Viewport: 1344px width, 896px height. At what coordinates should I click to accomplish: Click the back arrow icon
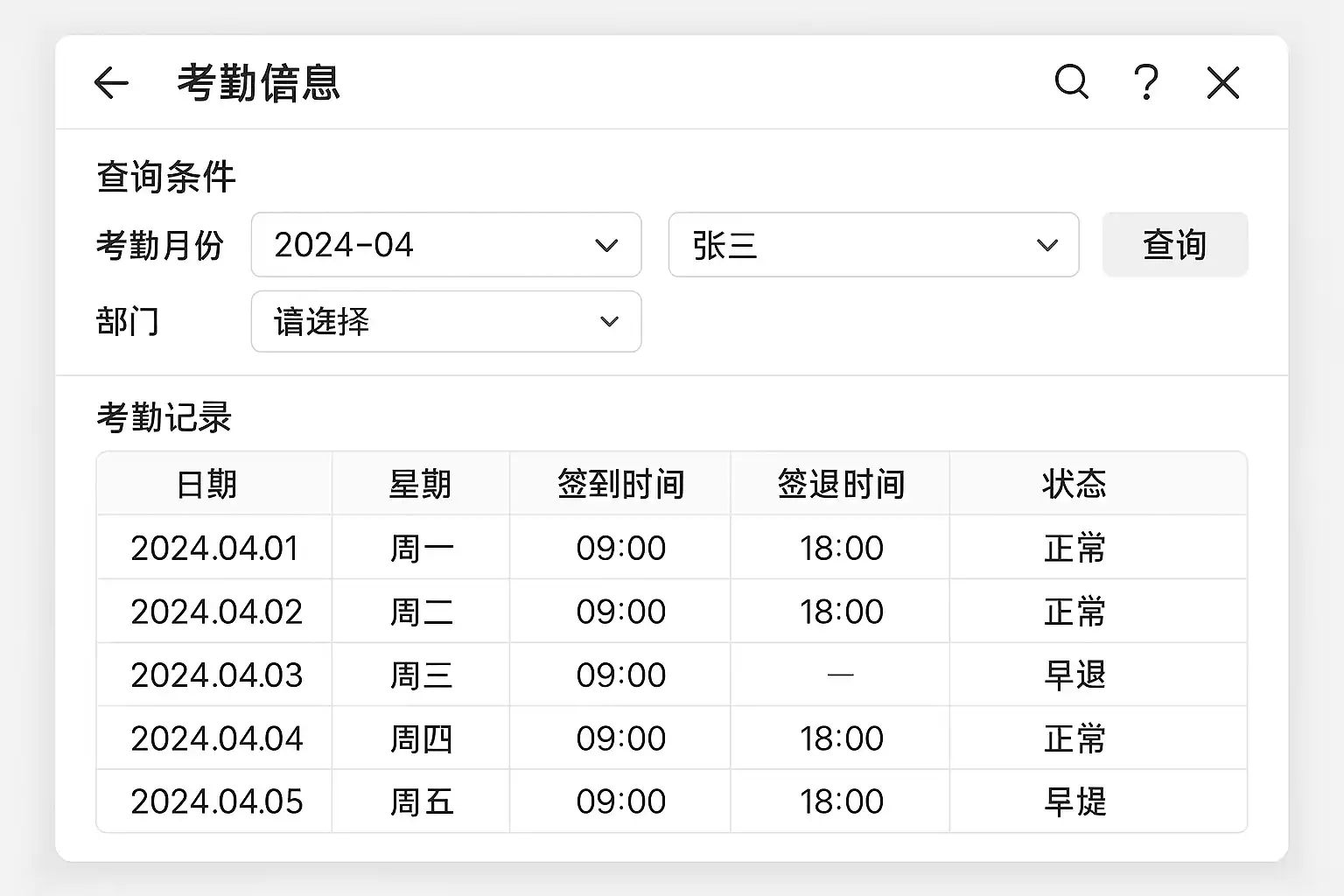pos(111,83)
